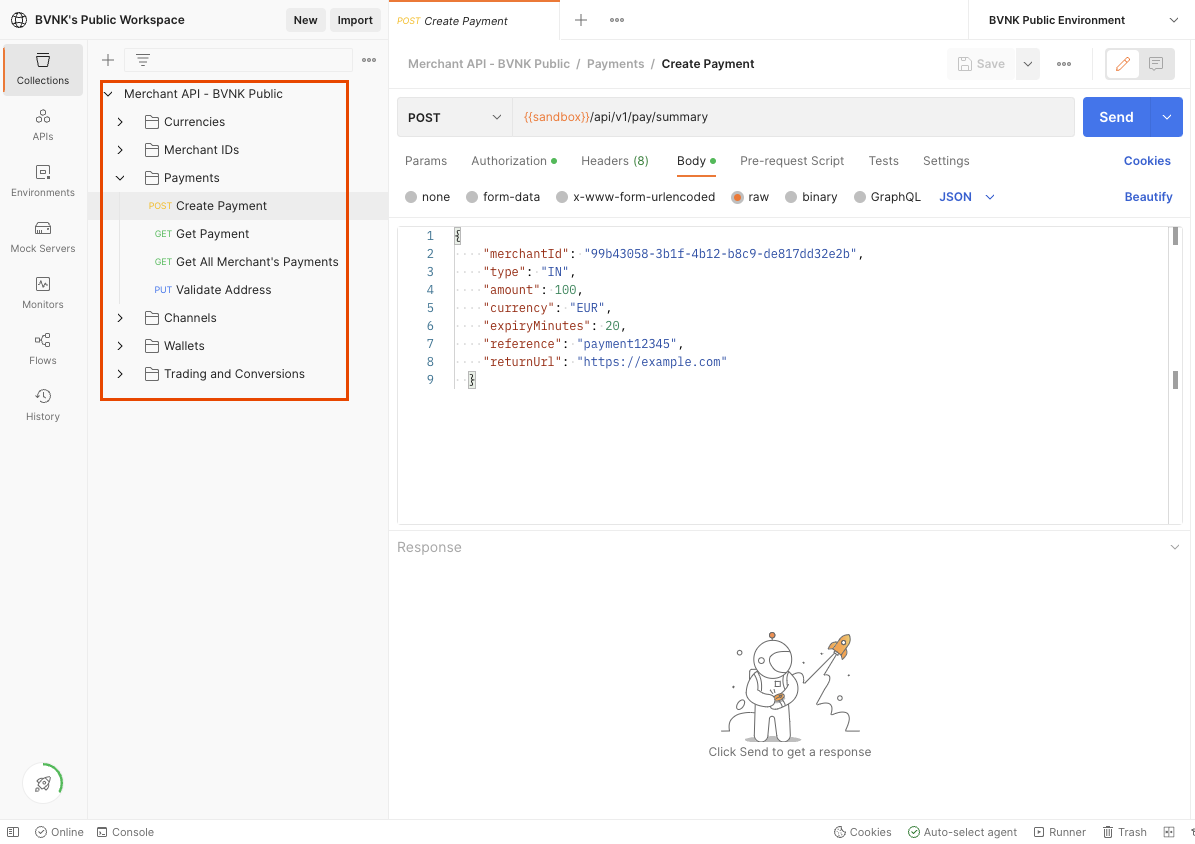Open a new request tab with plus
Image resolution: width=1195 pixels, height=844 pixels.
[x=581, y=20]
